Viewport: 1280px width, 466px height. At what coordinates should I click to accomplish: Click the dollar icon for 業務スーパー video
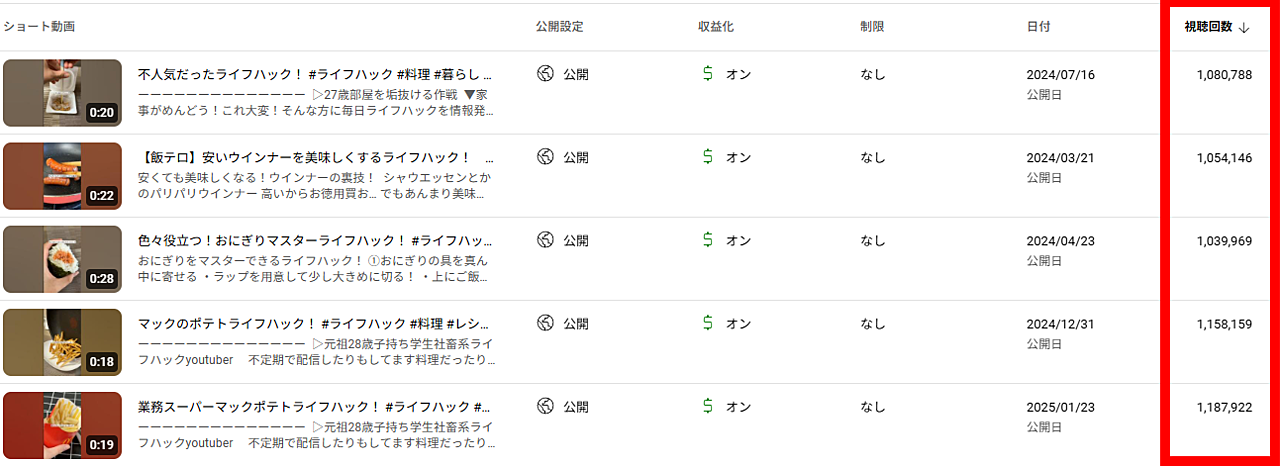click(708, 406)
